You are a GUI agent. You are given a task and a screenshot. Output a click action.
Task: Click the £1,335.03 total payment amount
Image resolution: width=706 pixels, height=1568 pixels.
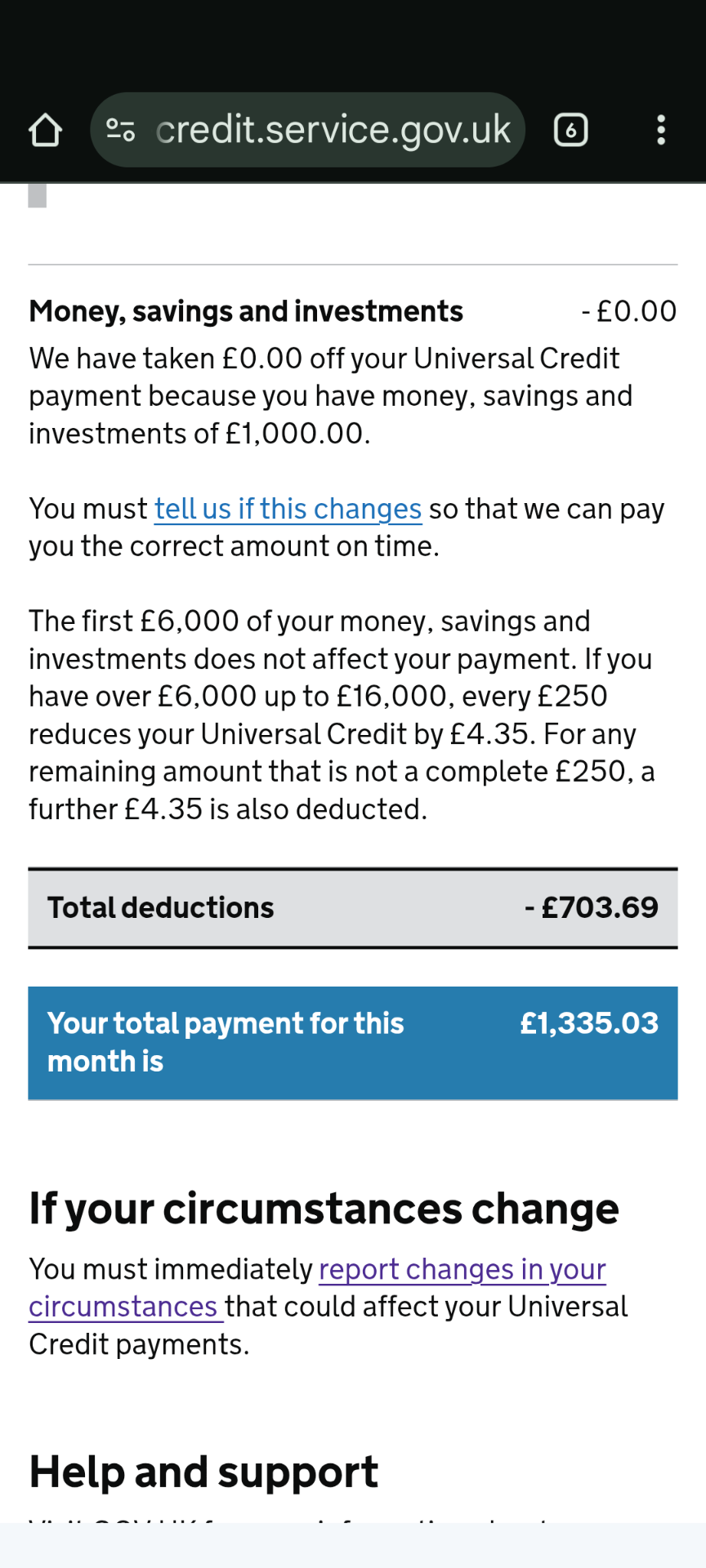589,1023
